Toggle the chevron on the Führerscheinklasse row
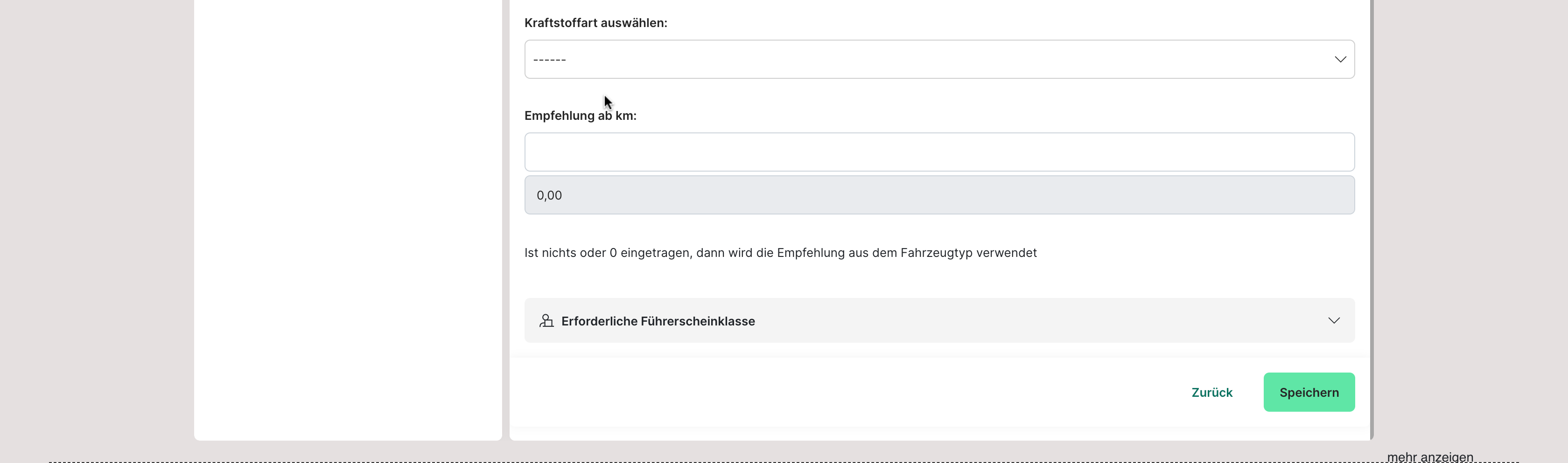Viewport: 1568px width, 463px height. pyautogui.click(x=1334, y=321)
